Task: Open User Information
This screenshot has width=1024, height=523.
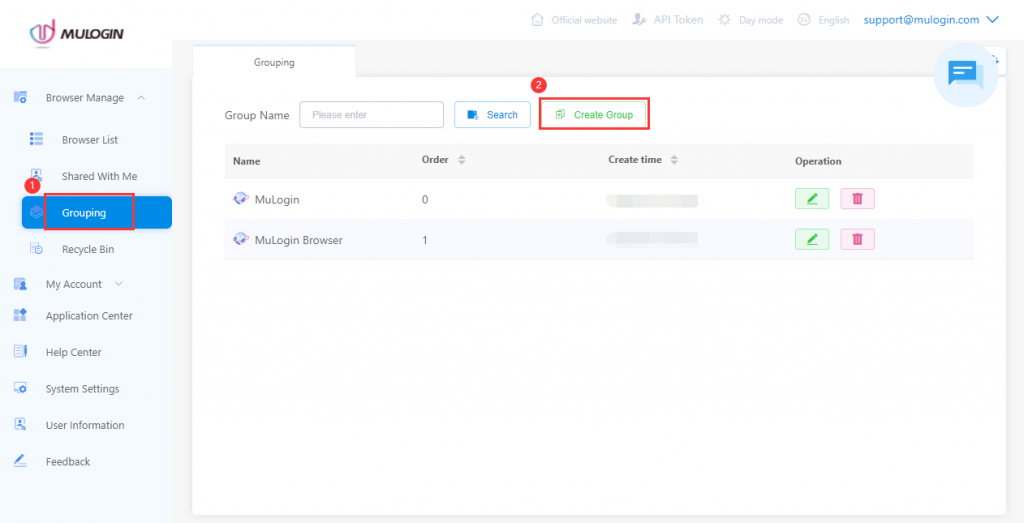Action: click(85, 426)
